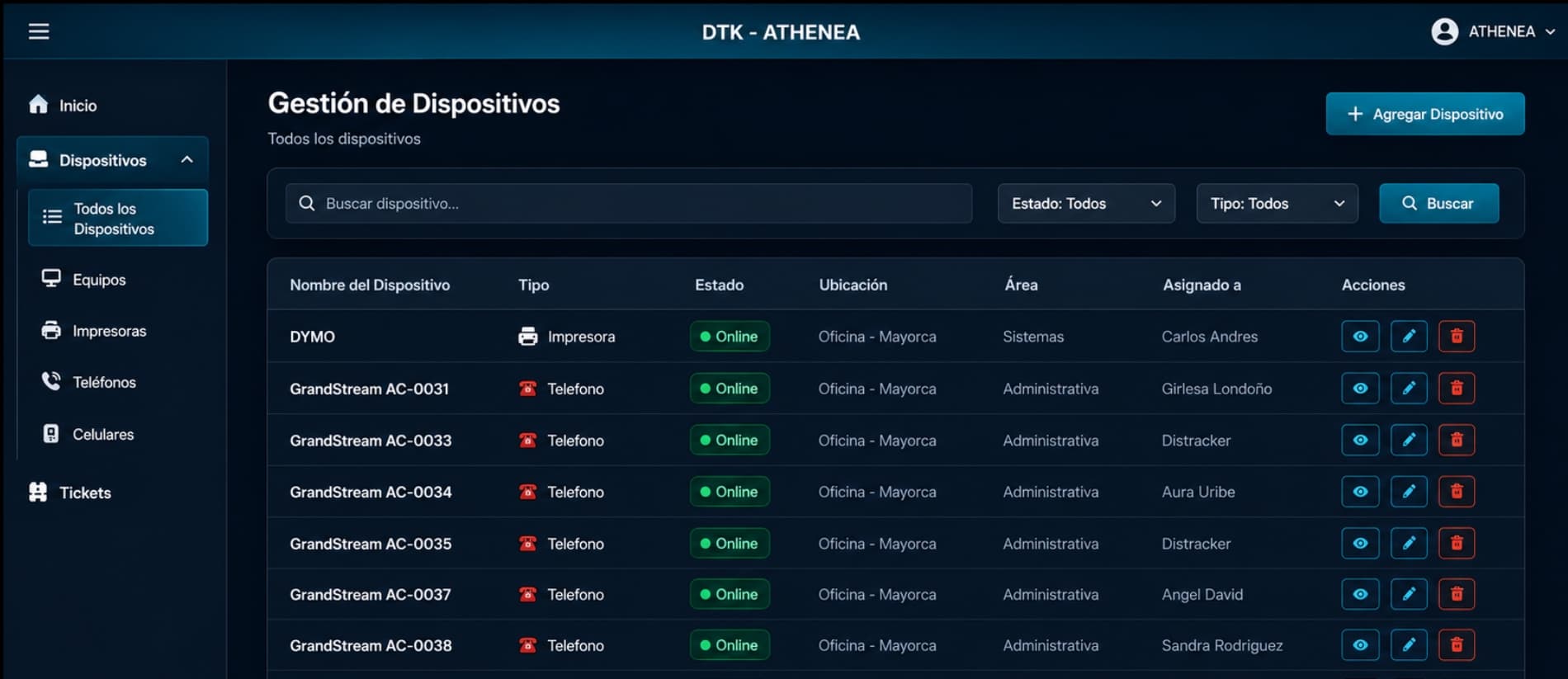This screenshot has width=1568, height=679.
Task: Click the trash icon for GrandStream AC-0037
Action: click(1457, 594)
